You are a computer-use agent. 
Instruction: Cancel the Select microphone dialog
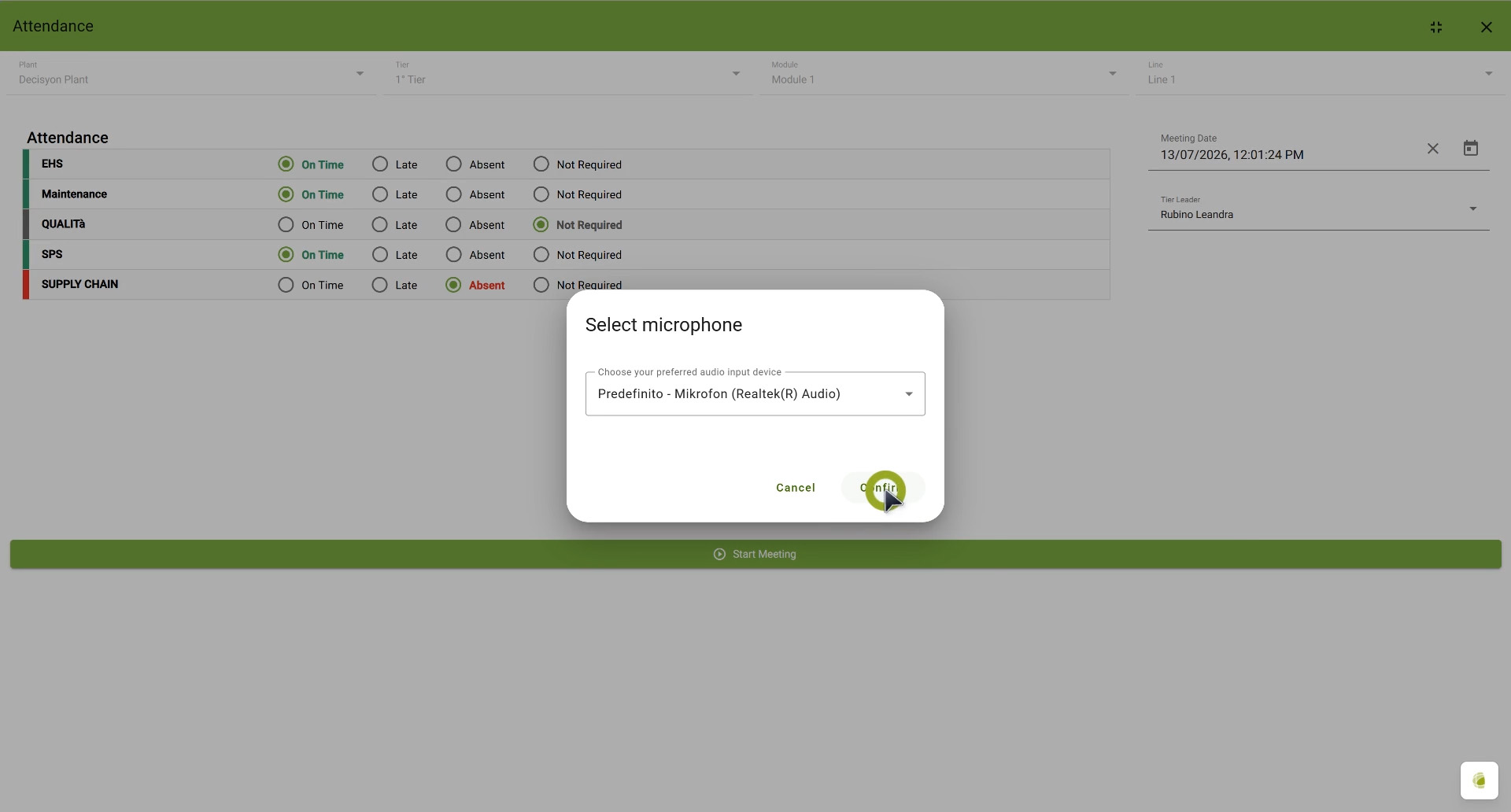796,488
